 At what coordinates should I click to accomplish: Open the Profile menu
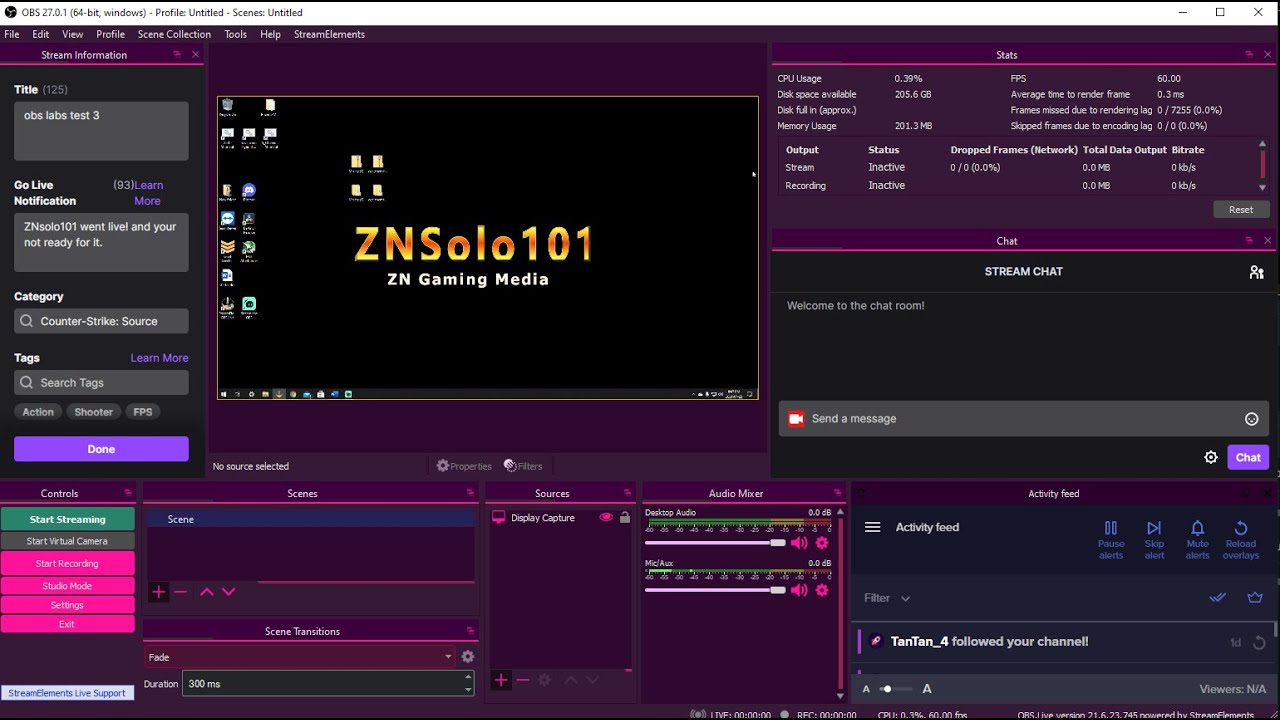(110, 34)
